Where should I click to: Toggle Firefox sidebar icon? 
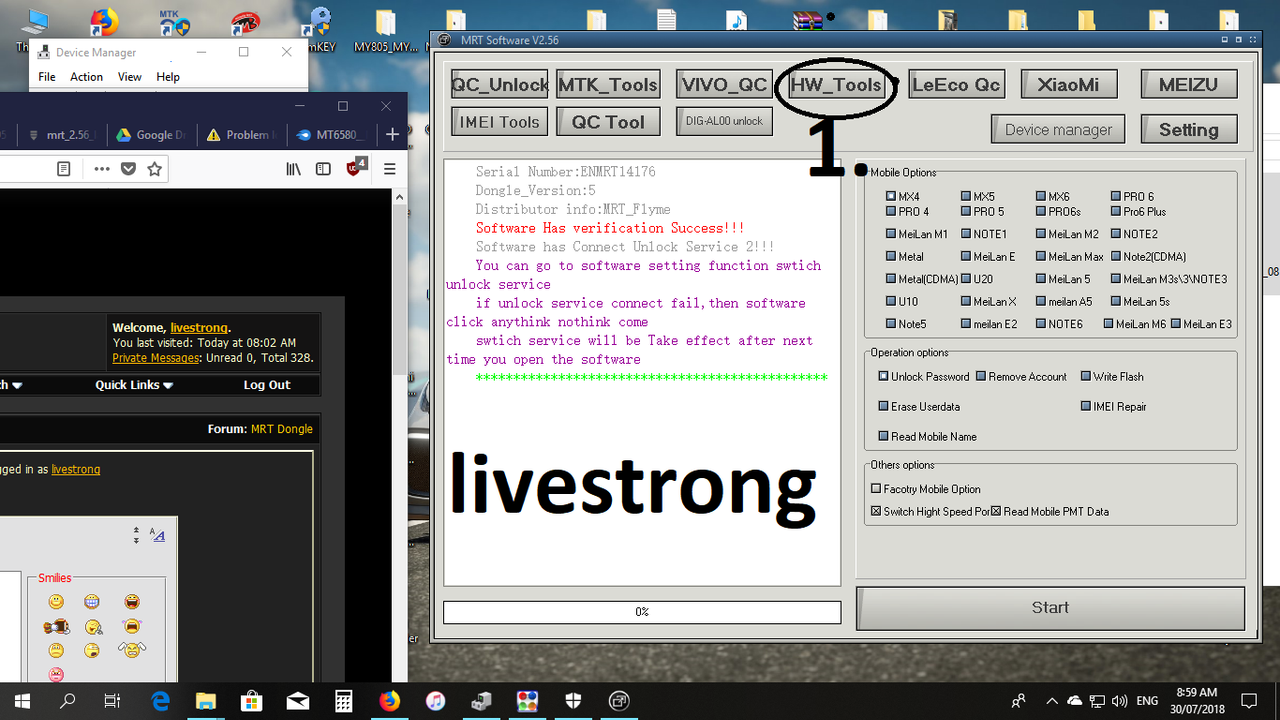323,169
